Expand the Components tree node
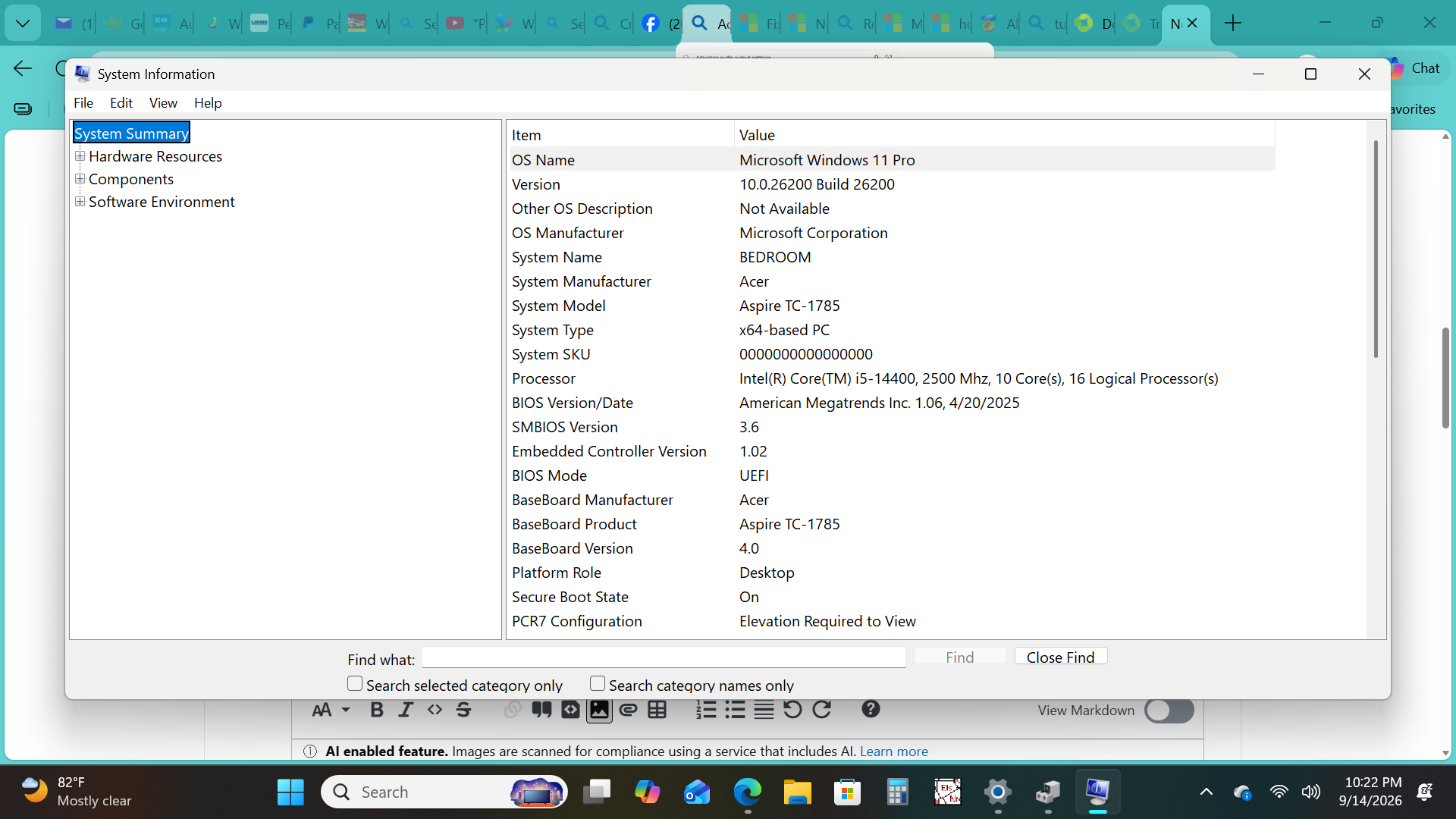Viewport: 1456px width, 819px height. tap(80, 179)
